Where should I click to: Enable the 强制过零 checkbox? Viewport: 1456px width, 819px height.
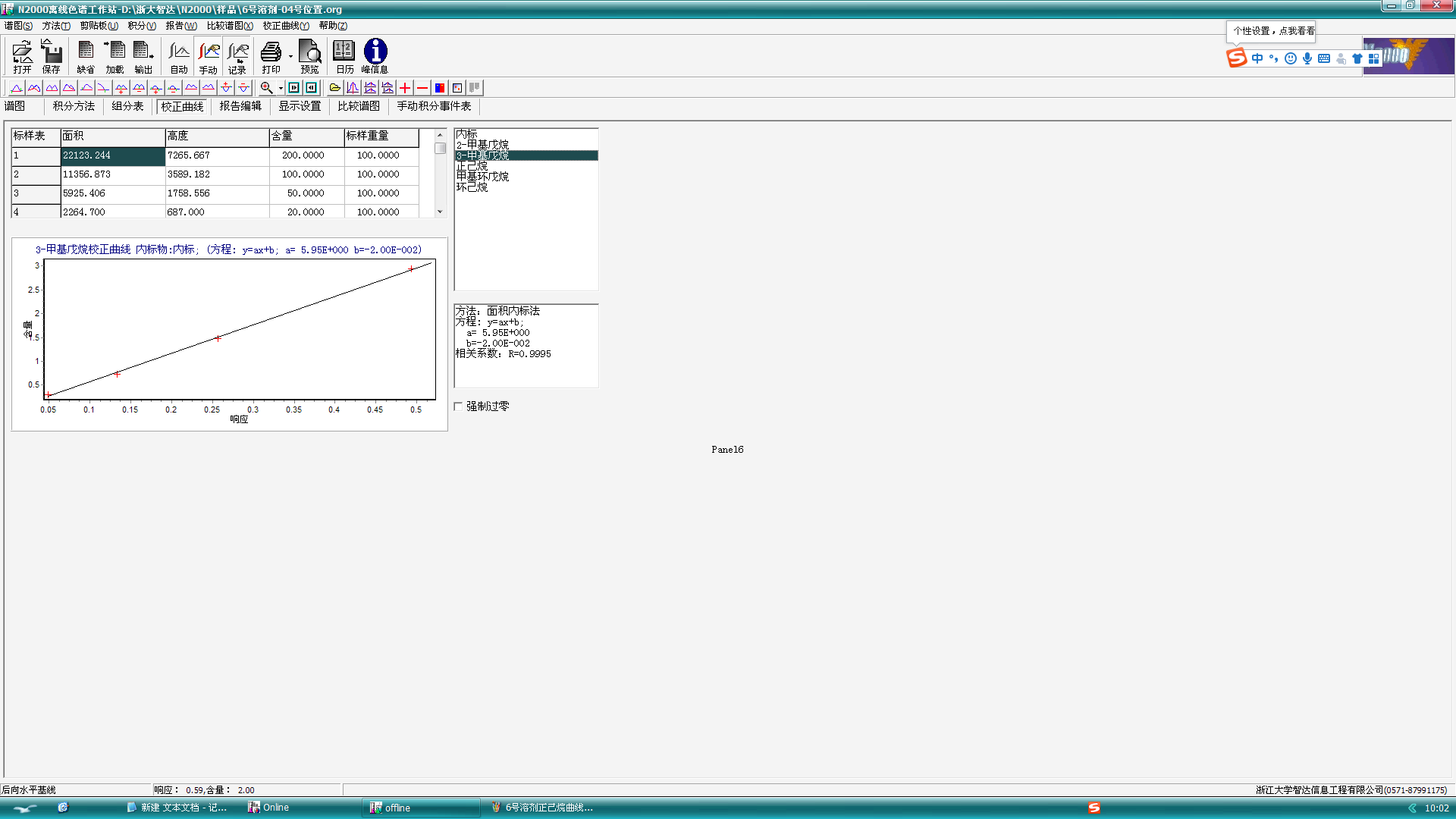point(458,406)
